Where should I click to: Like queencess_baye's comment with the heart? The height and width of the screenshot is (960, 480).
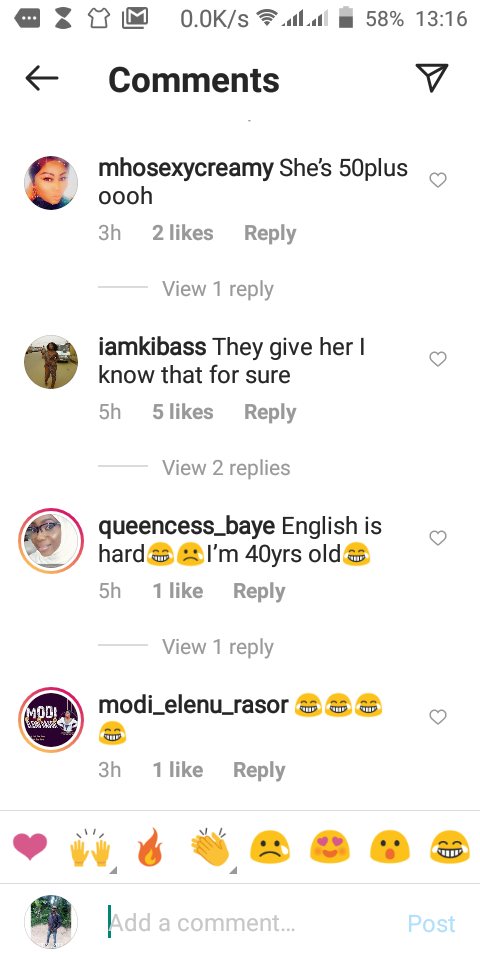[x=438, y=538]
